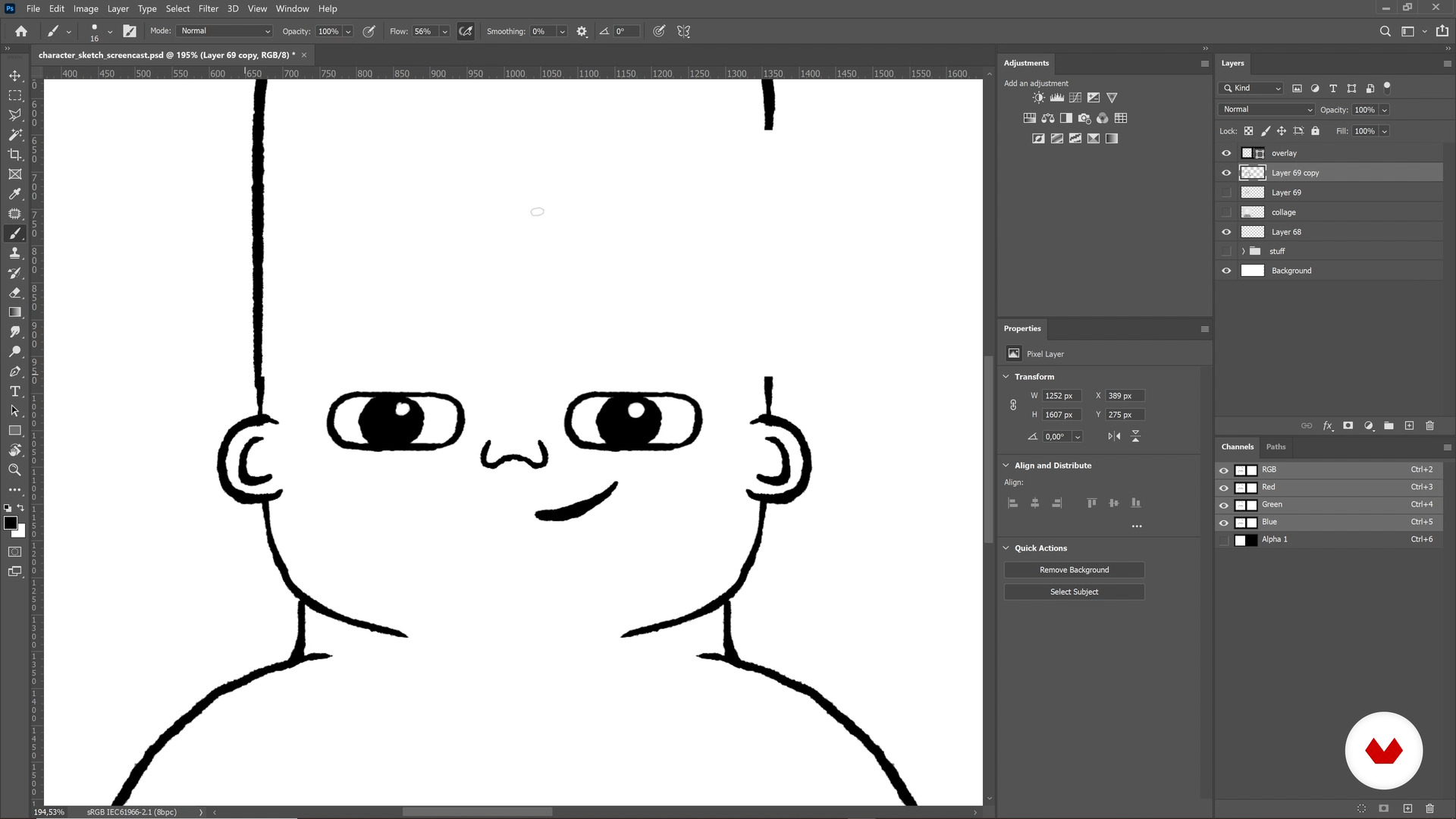Open brush Mode dropdown
The image size is (1456, 819).
[224, 31]
